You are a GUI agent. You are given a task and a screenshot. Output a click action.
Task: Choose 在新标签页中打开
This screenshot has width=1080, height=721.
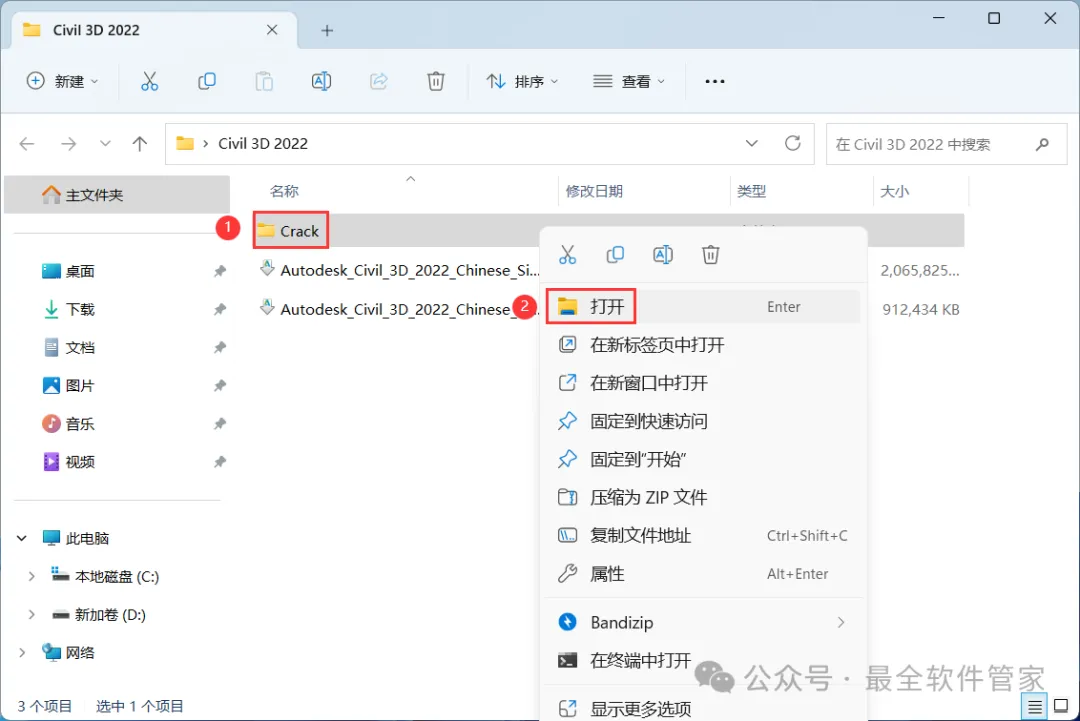pyautogui.click(x=703, y=344)
